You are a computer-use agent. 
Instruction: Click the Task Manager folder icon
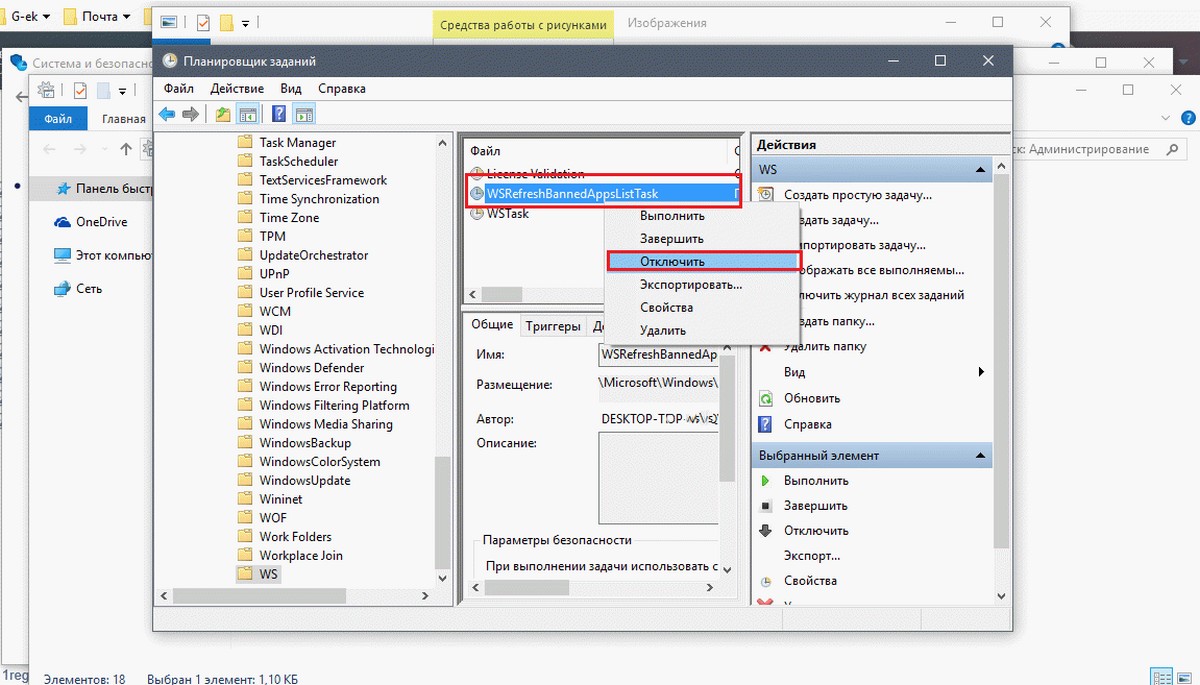[x=245, y=143]
